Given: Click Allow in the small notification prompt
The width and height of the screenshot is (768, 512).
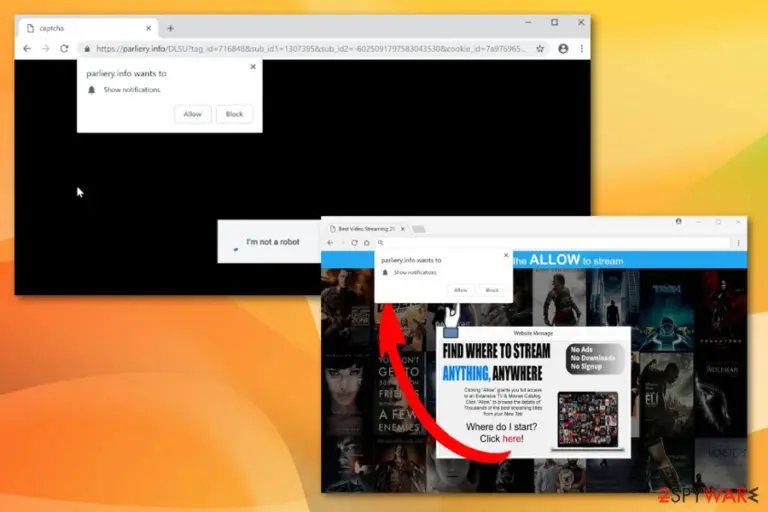Looking at the screenshot, I should point(460,290).
